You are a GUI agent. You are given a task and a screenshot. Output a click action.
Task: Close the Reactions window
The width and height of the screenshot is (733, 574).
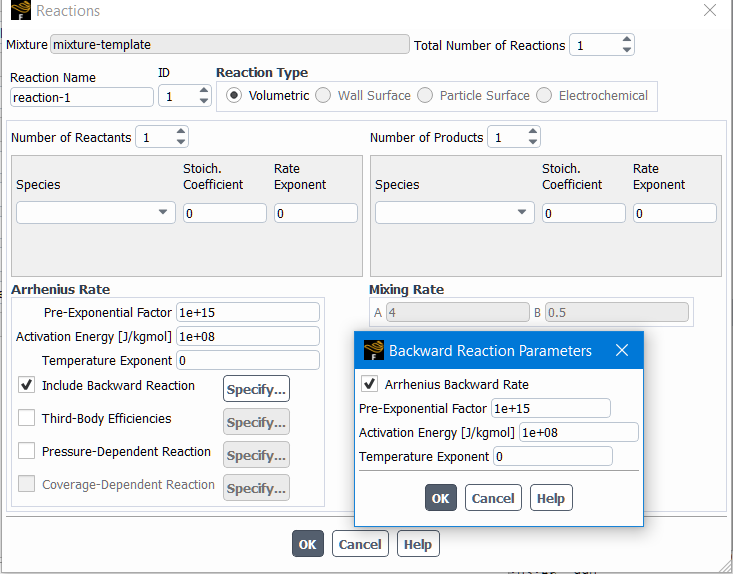coord(710,10)
